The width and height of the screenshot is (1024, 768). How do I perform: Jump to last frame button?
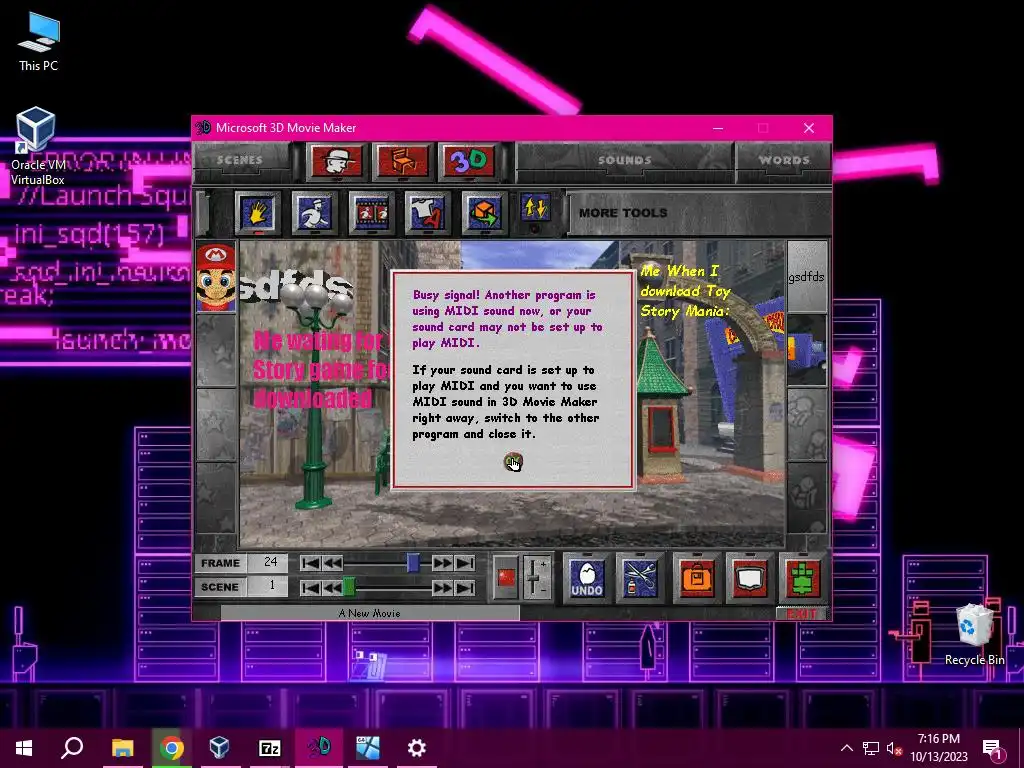(x=465, y=563)
